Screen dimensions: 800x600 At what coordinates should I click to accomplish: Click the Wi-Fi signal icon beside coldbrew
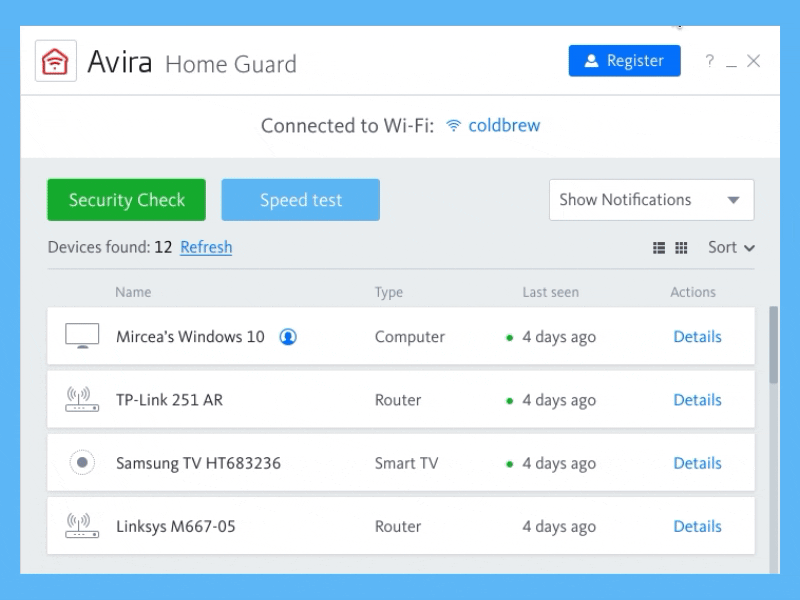[x=454, y=126]
